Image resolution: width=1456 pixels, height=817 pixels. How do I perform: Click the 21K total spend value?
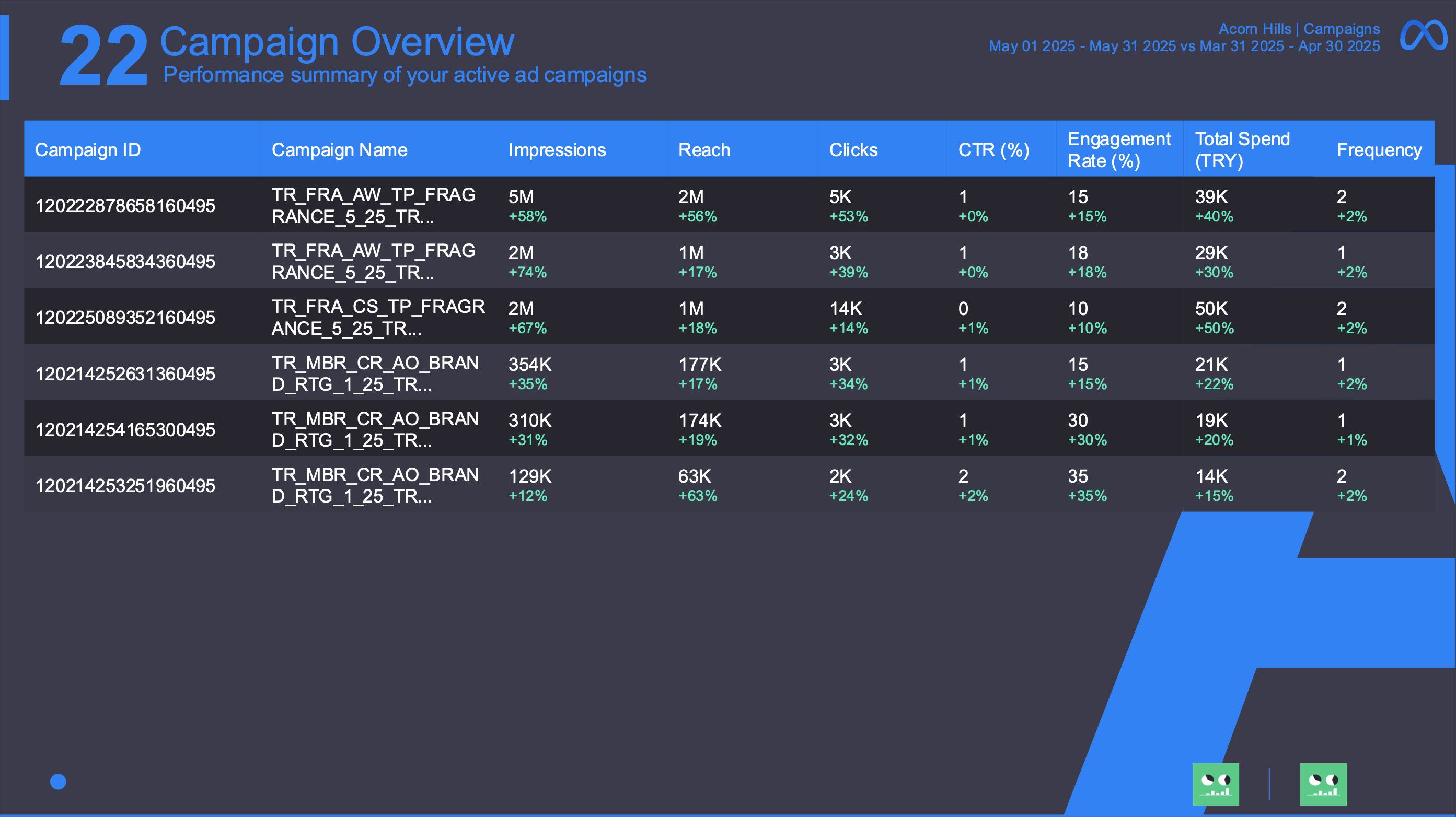[1211, 365]
